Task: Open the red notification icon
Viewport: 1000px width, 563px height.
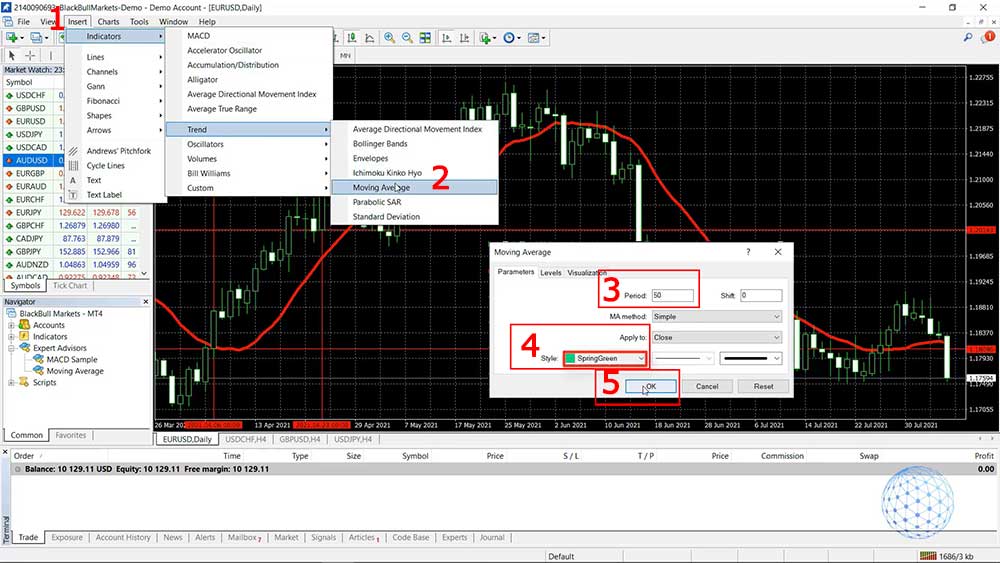Action: (x=988, y=38)
